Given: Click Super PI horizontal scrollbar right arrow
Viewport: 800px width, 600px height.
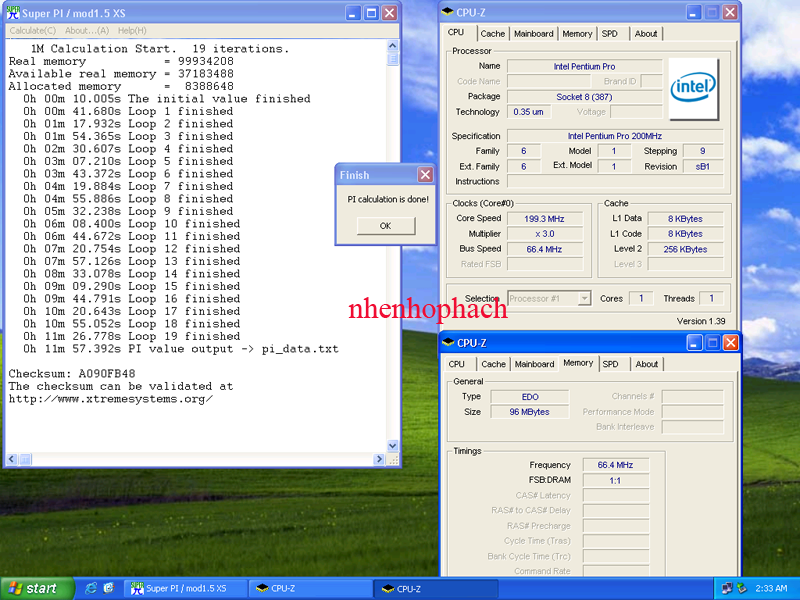Looking at the screenshot, I should [379, 459].
